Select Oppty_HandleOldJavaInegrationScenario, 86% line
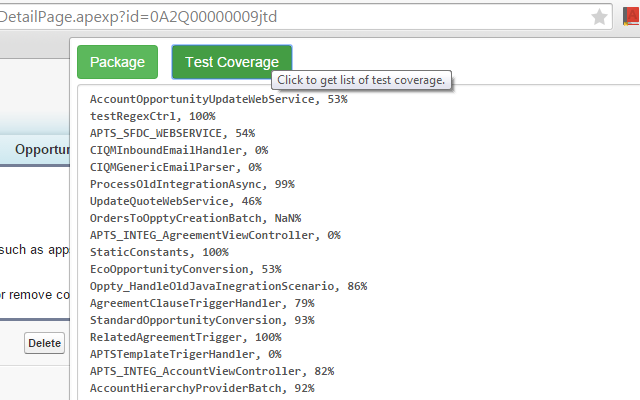 pyautogui.click(x=229, y=286)
